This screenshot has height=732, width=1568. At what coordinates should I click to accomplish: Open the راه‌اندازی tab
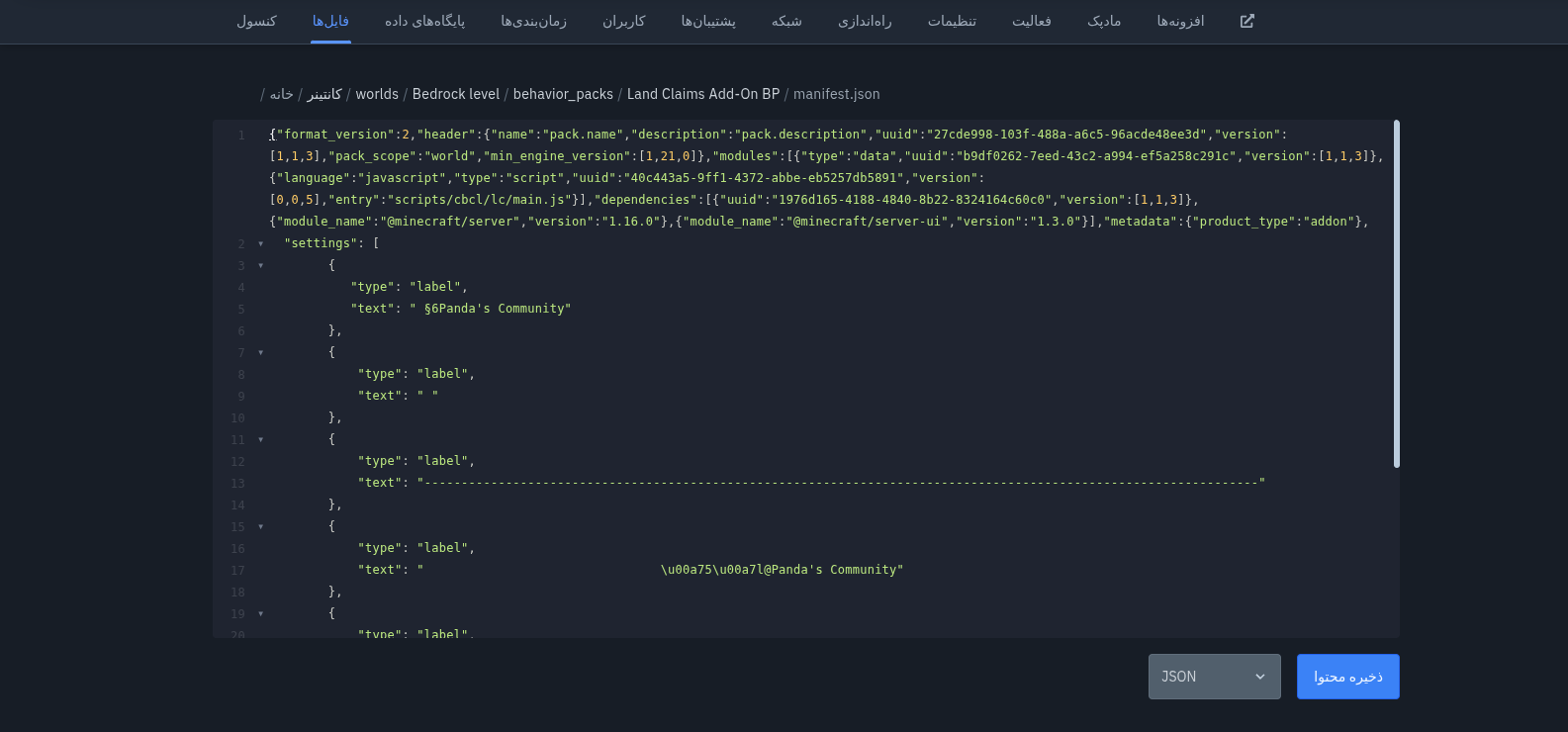(x=866, y=21)
